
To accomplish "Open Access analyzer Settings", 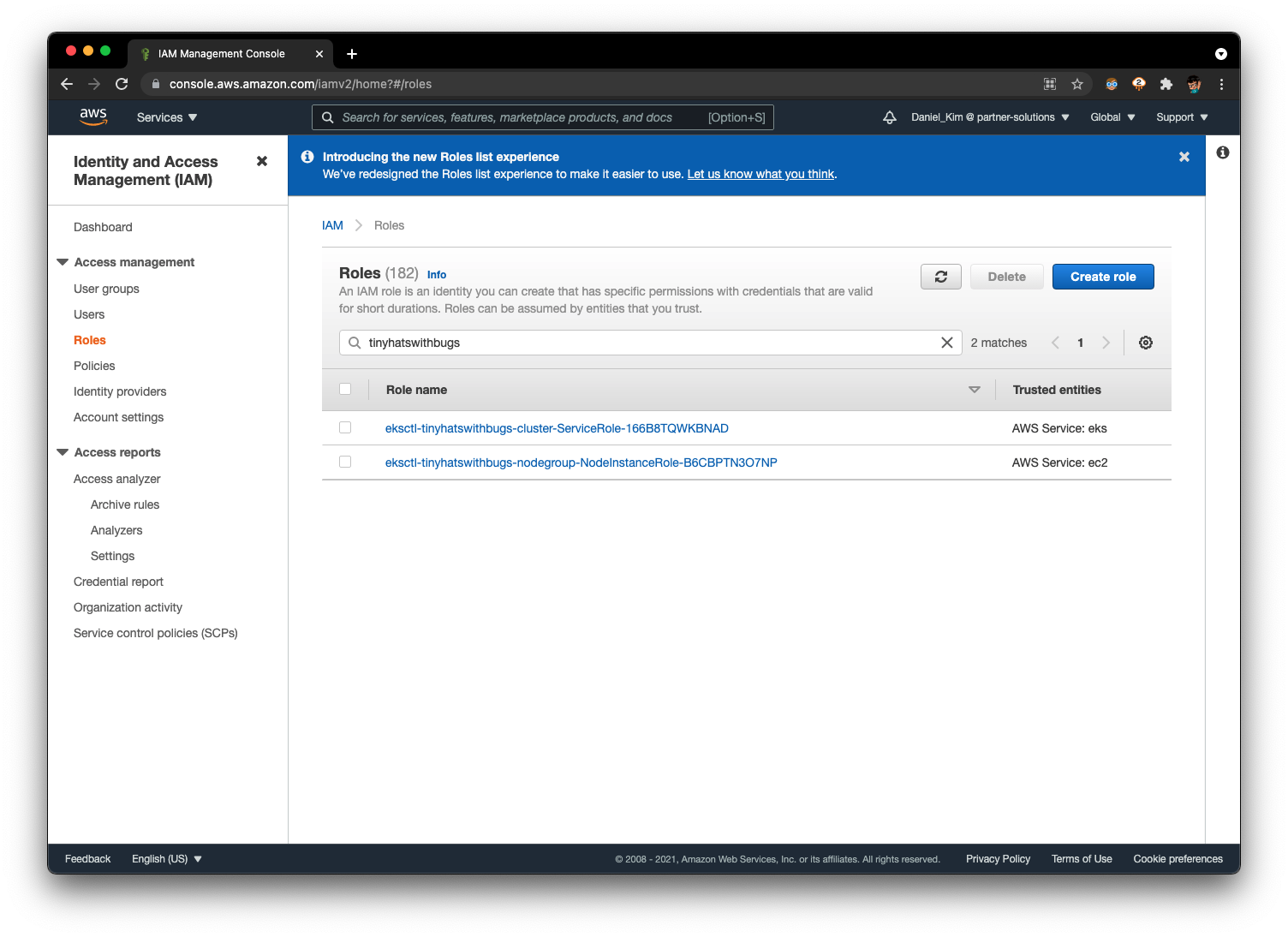I will point(113,556).
